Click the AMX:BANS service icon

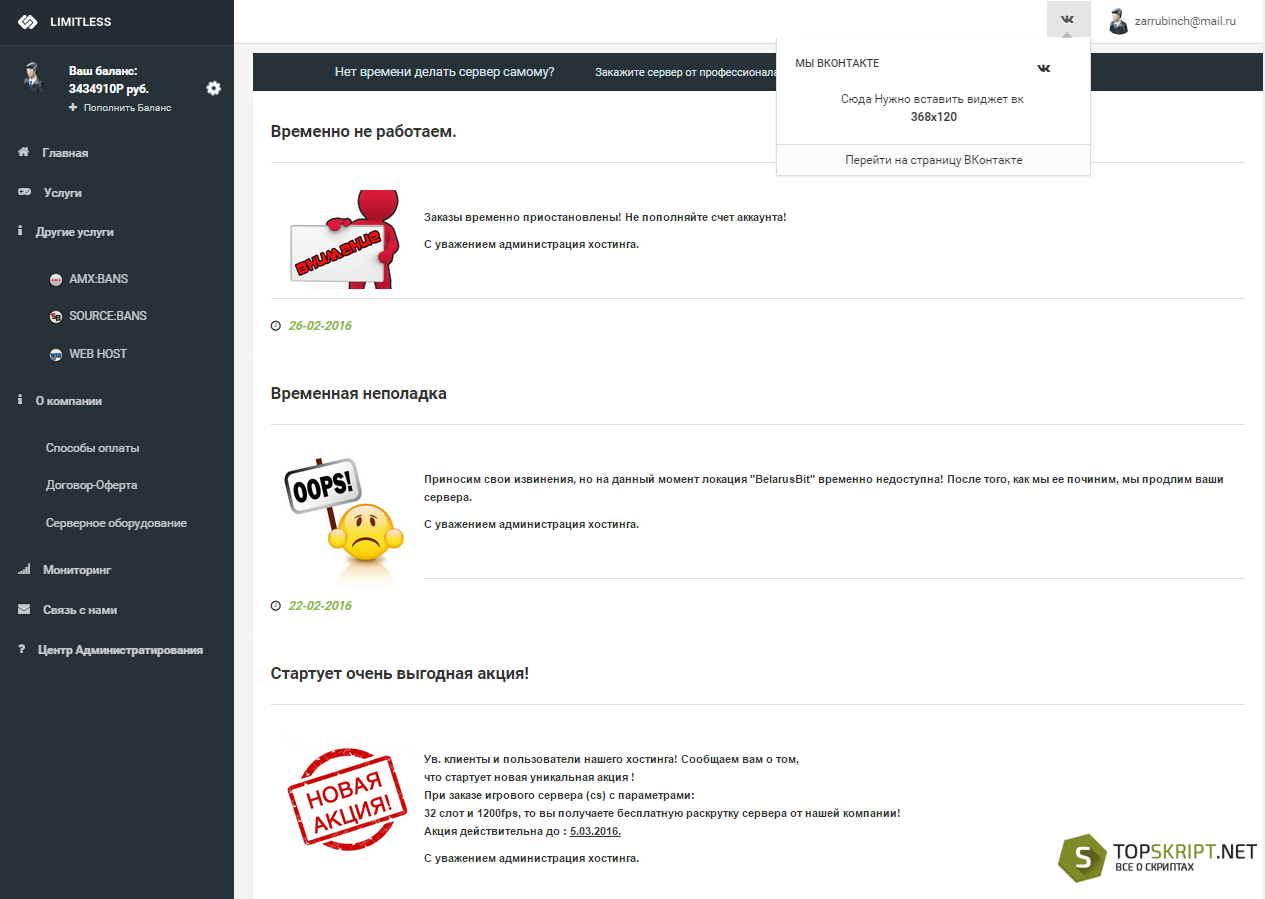tap(56, 279)
